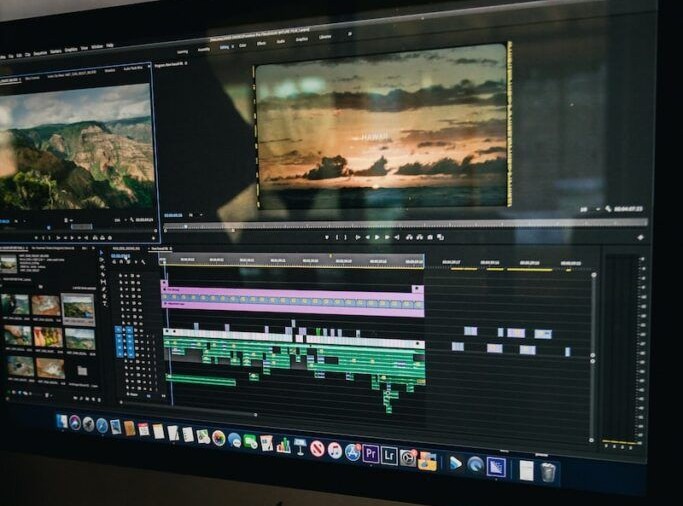
Task: Select the first thumbnail in Project panel
Action: [16, 304]
